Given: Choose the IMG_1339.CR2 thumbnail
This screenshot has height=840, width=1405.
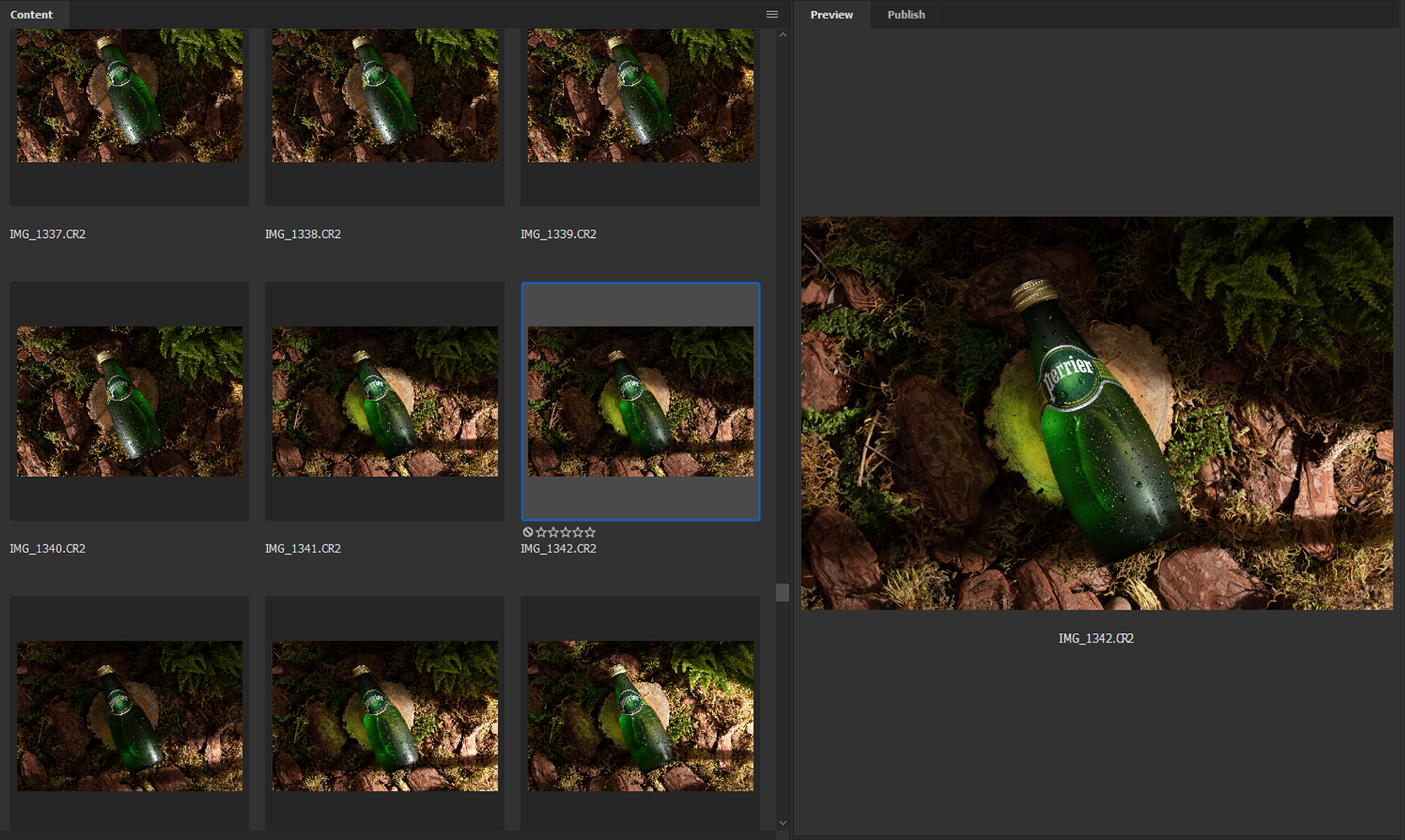Looking at the screenshot, I should coord(640,95).
